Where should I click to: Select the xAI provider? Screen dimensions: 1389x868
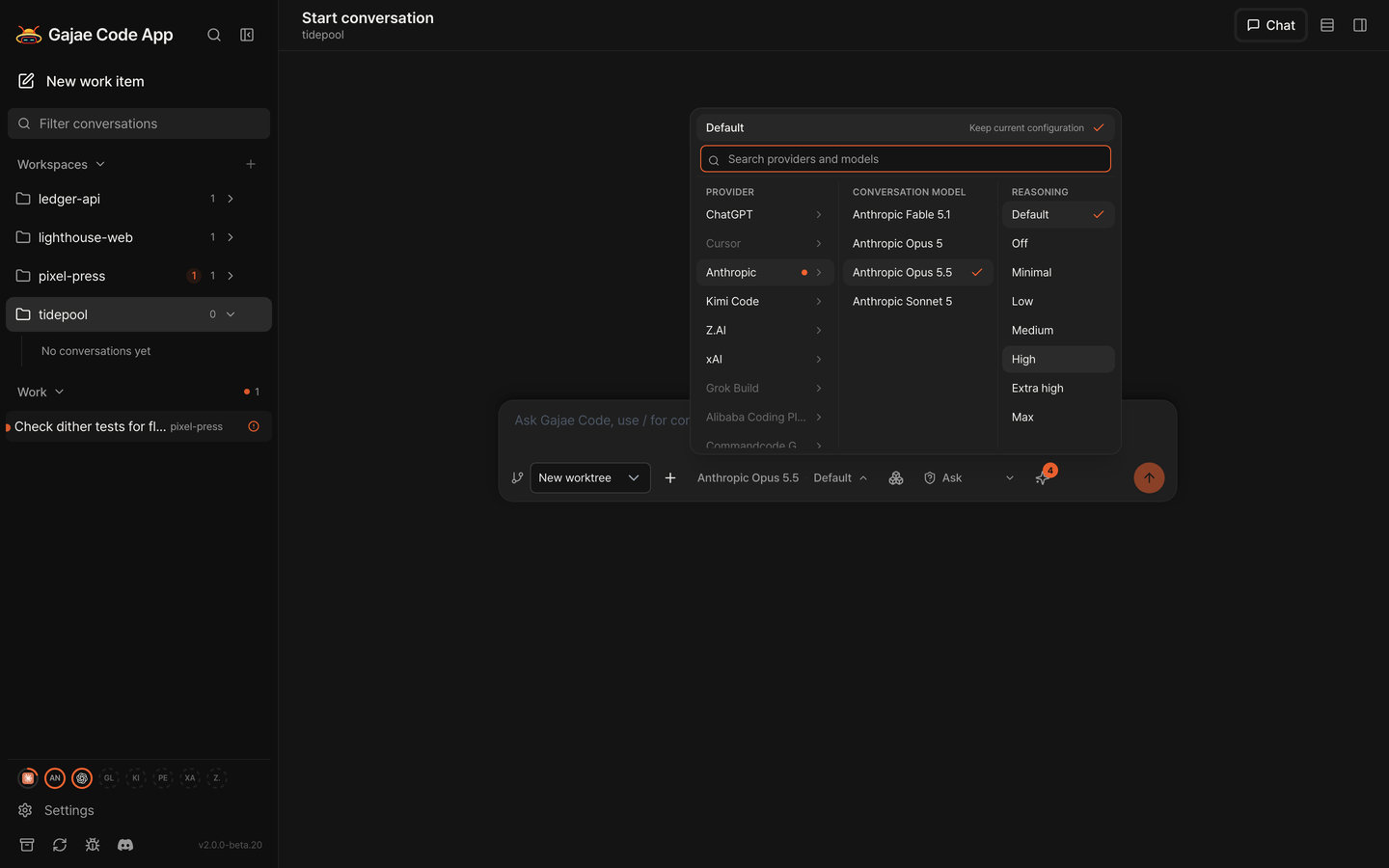pos(764,359)
